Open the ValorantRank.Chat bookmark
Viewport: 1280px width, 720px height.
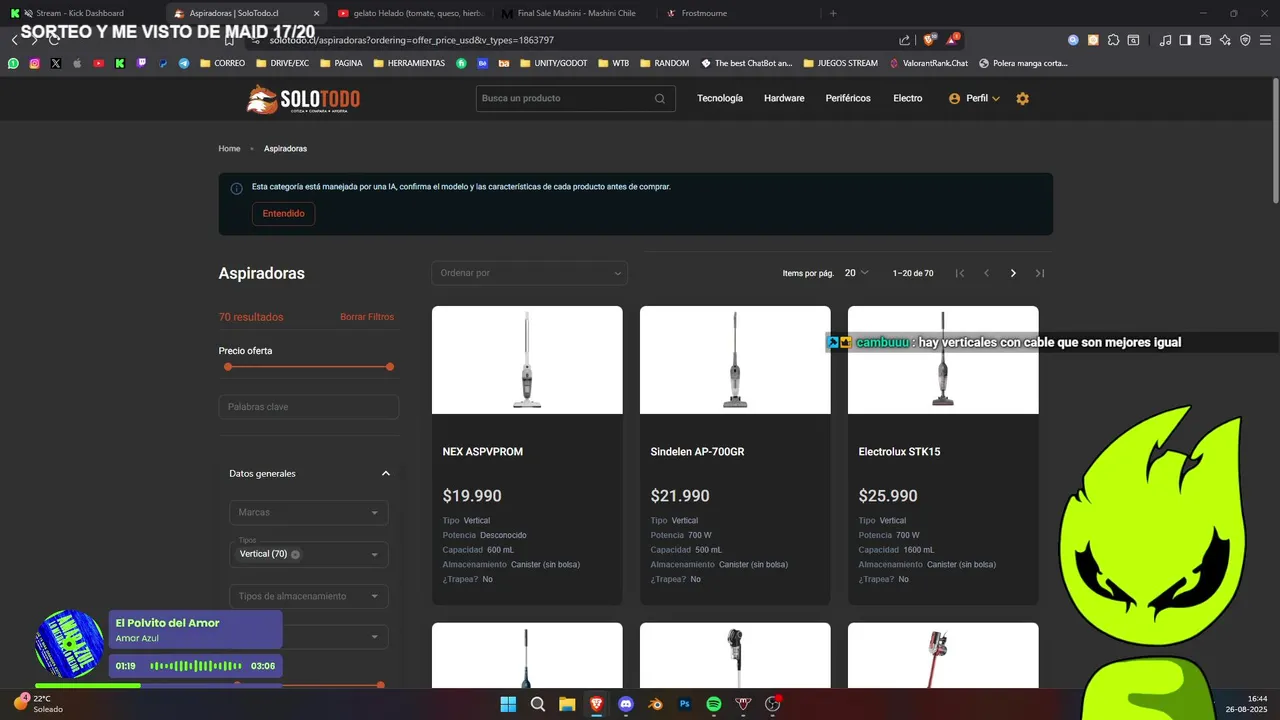click(929, 63)
